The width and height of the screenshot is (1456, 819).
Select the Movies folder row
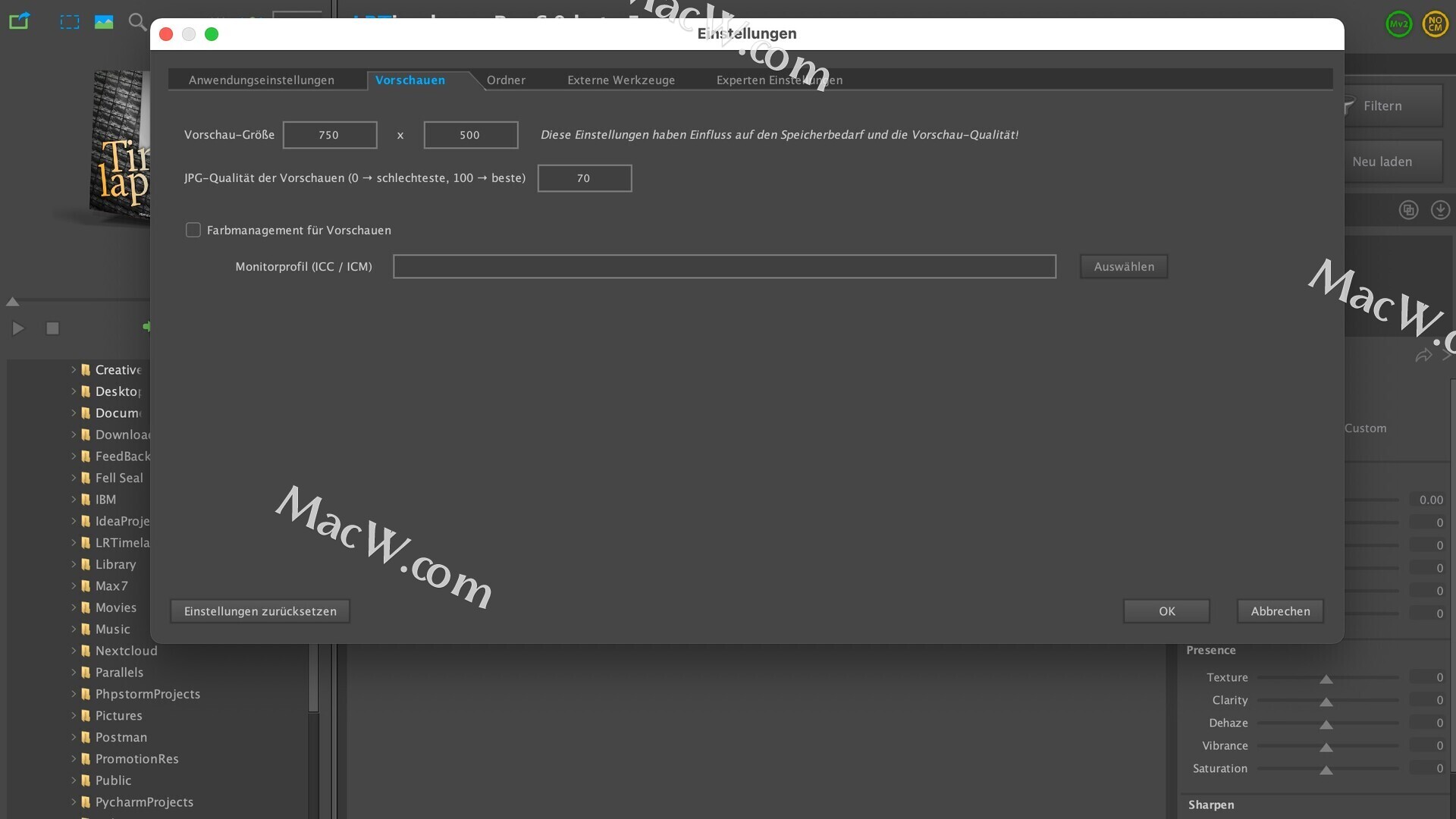115,607
